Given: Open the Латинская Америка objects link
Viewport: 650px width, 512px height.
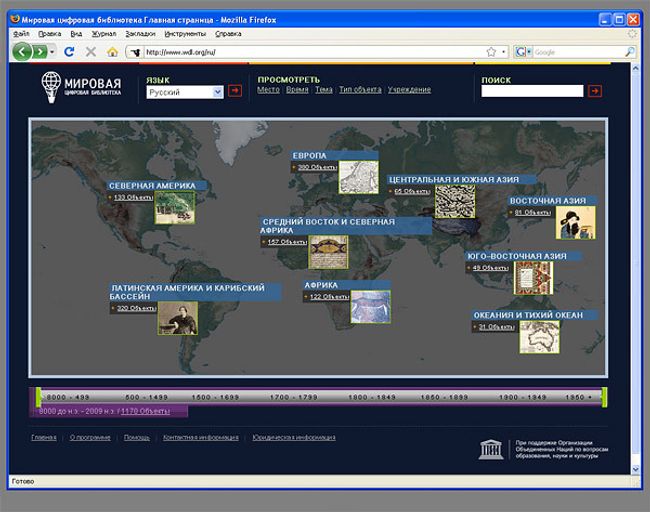Looking at the screenshot, I should tap(136, 308).
